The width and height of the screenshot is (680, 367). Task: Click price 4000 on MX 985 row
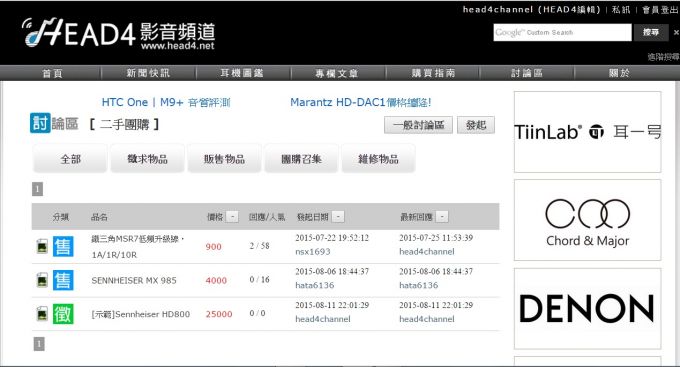pos(216,281)
